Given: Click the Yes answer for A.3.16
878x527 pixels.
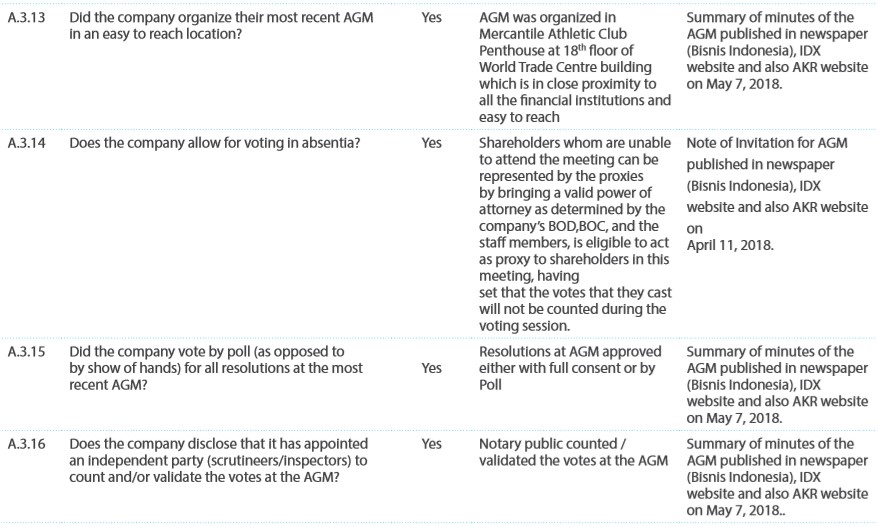Looking at the screenshot, I should pyautogui.click(x=431, y=444).
